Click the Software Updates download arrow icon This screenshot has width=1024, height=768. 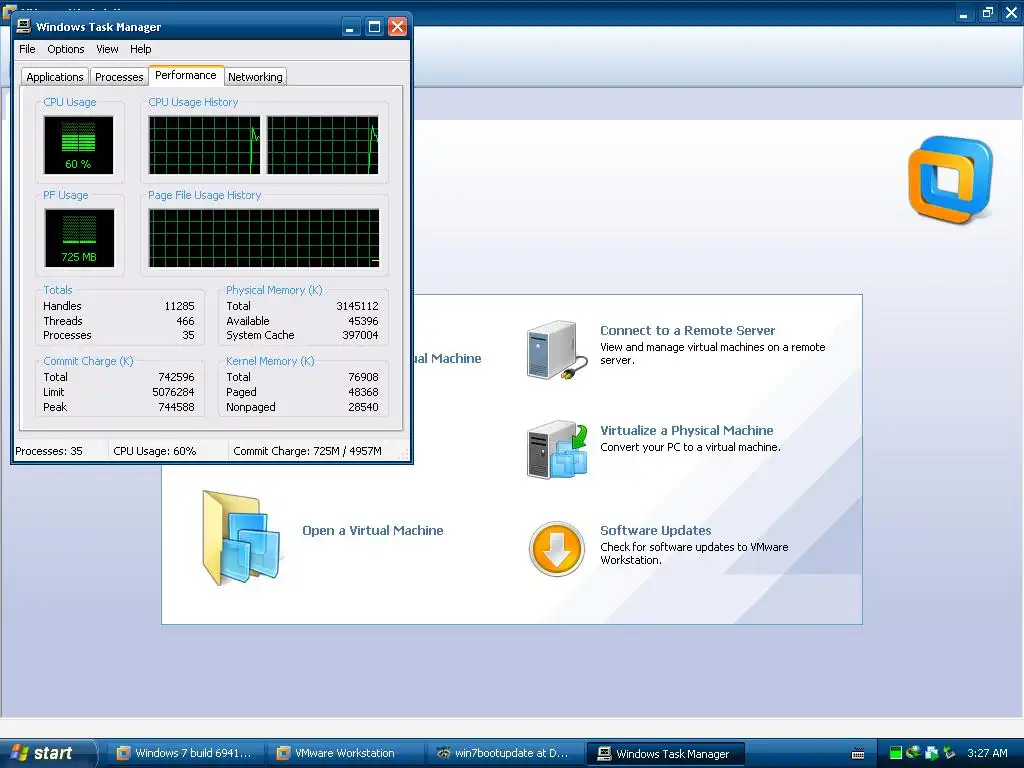pos(556,549)
